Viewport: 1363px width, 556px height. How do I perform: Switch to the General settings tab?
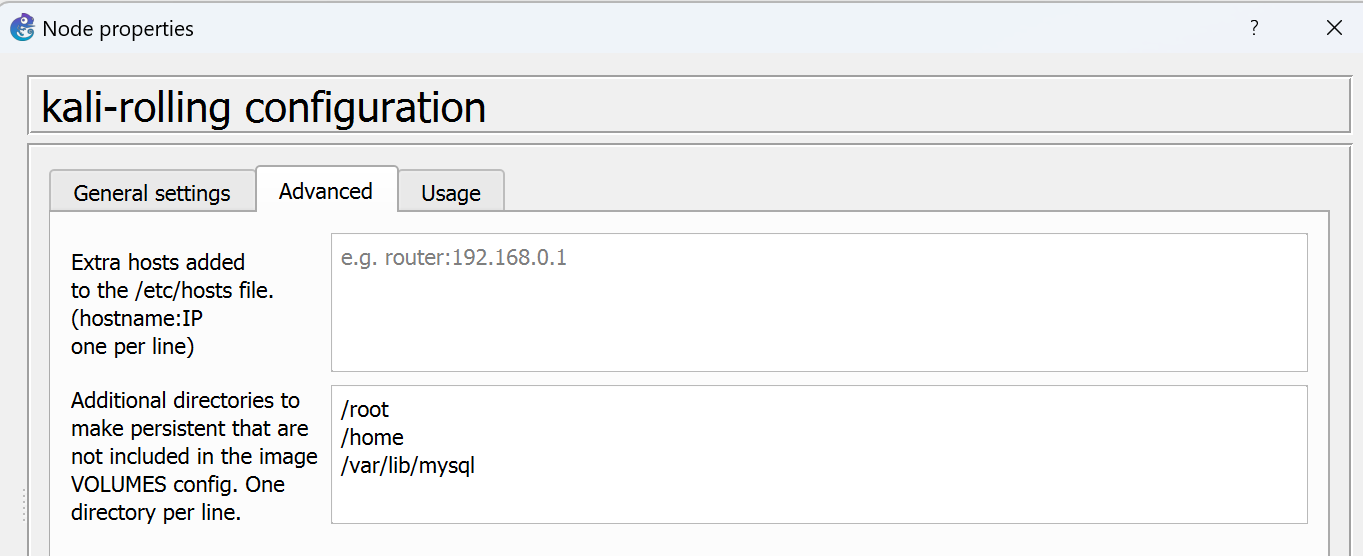tap(152, 193)
